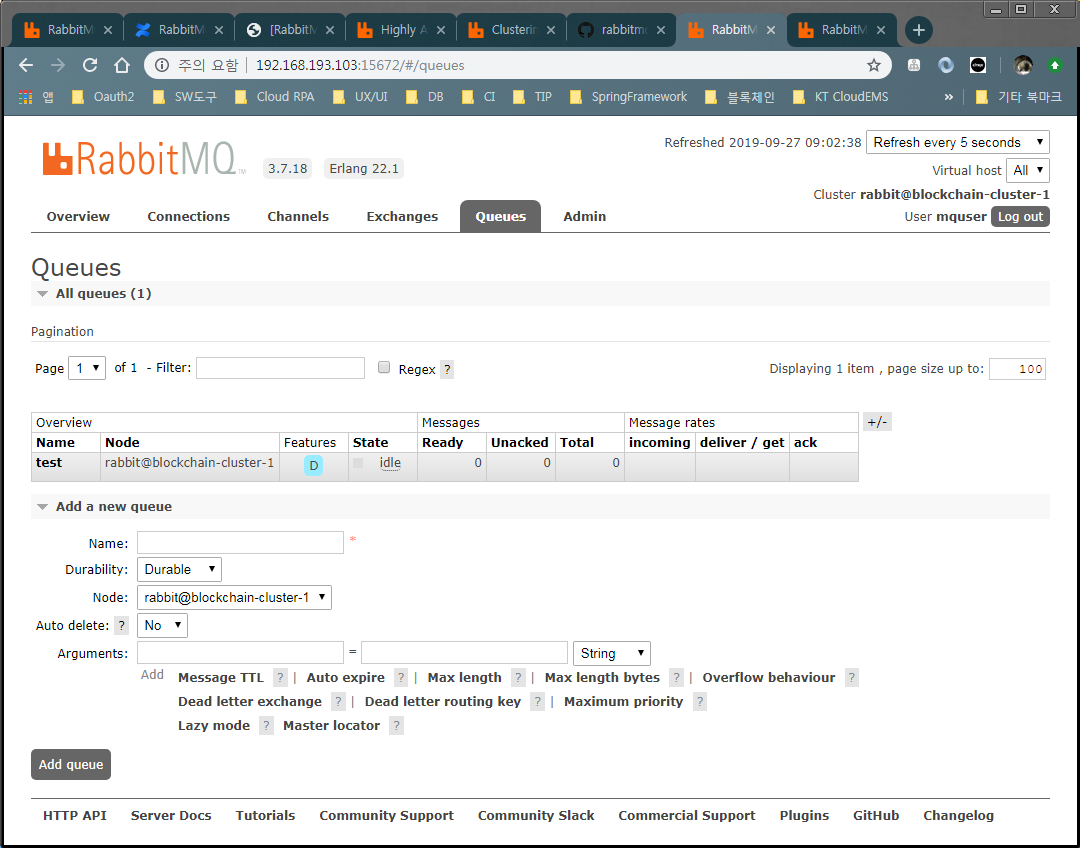Open argument type String dropdown

coord(612,653)
